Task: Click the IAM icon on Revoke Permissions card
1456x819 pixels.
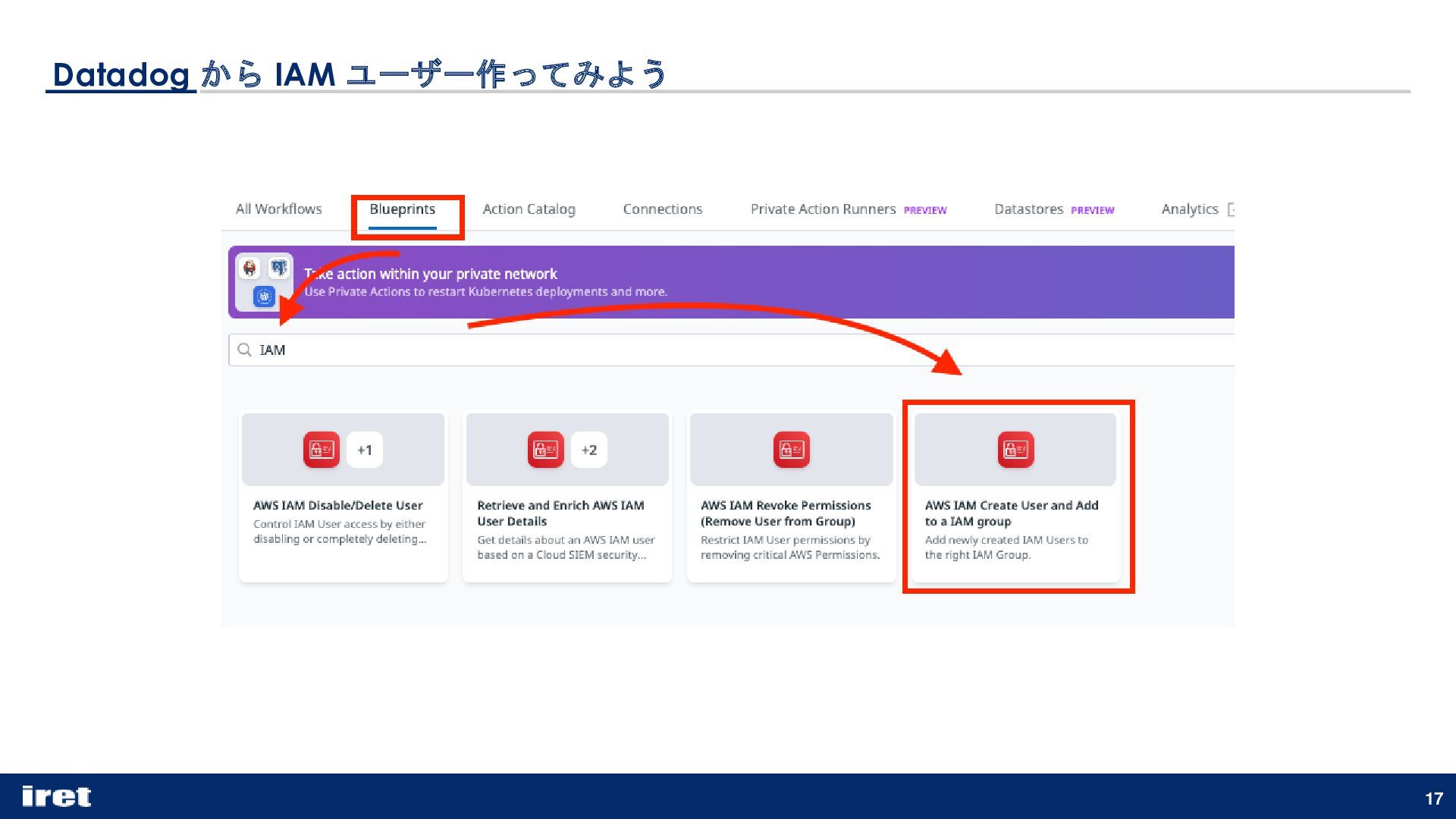Action: (792, 450)
